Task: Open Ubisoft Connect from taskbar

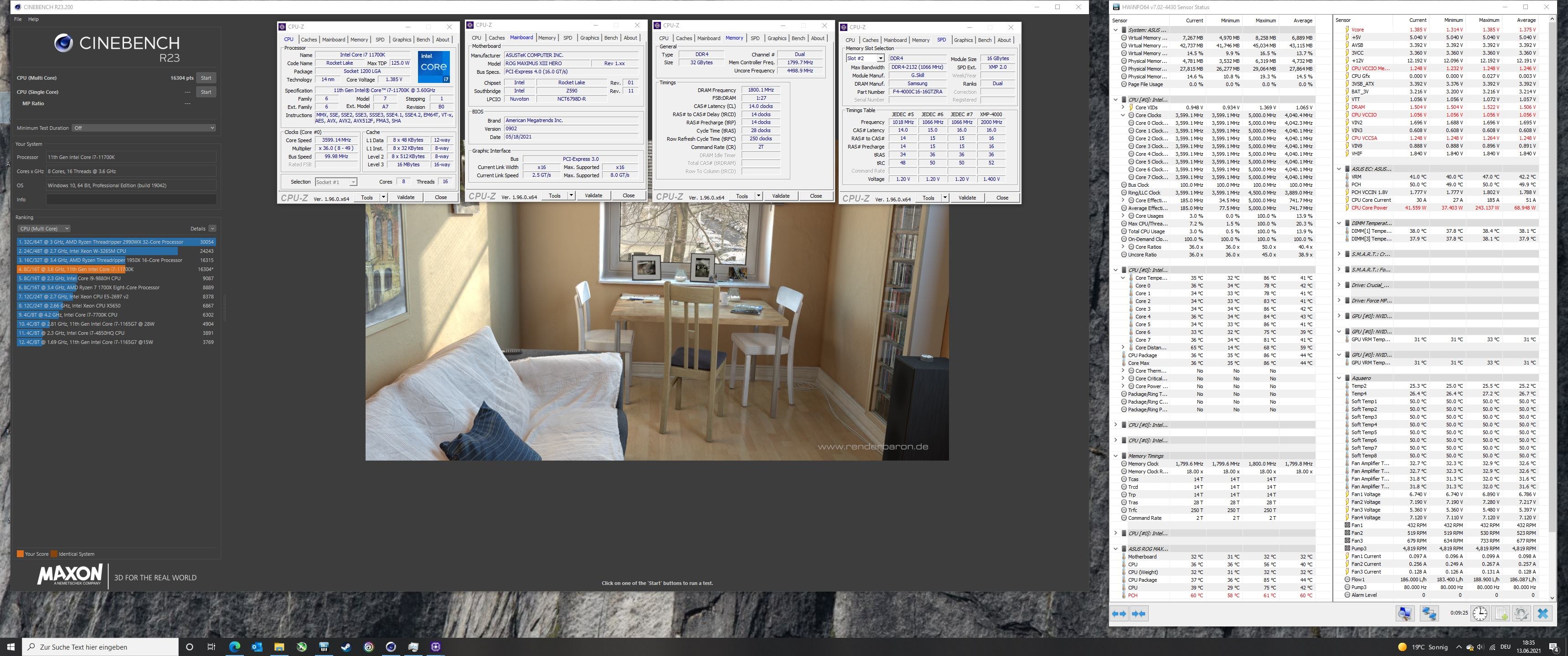Action: [x=368, y=646]
